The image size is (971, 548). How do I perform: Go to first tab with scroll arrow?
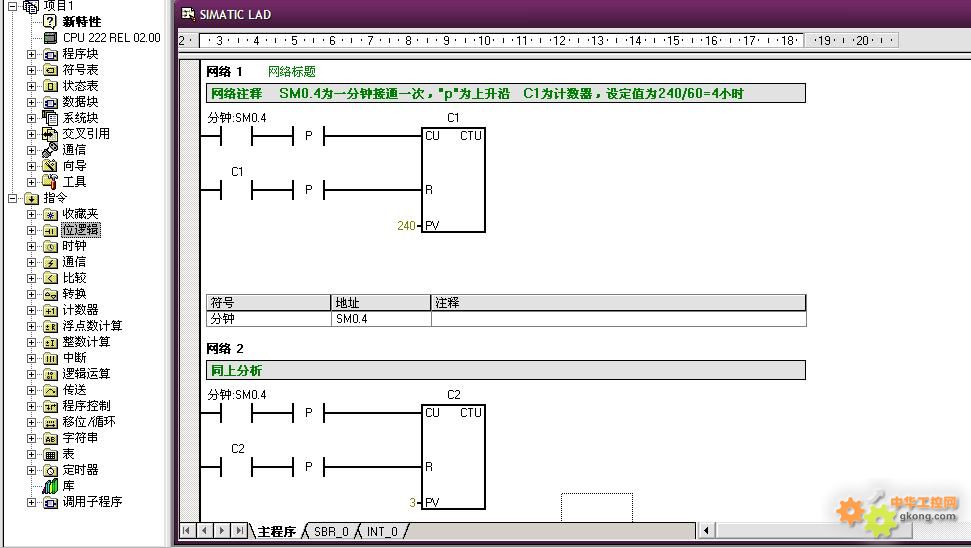pos(186,531)
